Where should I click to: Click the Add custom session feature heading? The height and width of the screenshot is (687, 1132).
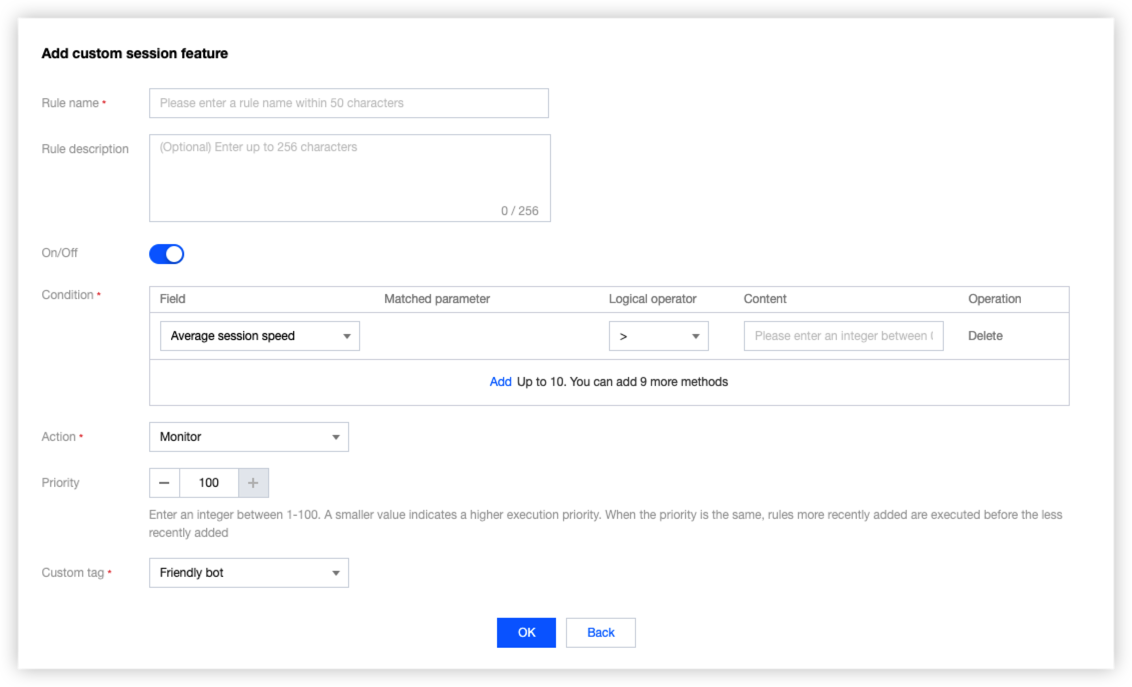tap(134, 53)
